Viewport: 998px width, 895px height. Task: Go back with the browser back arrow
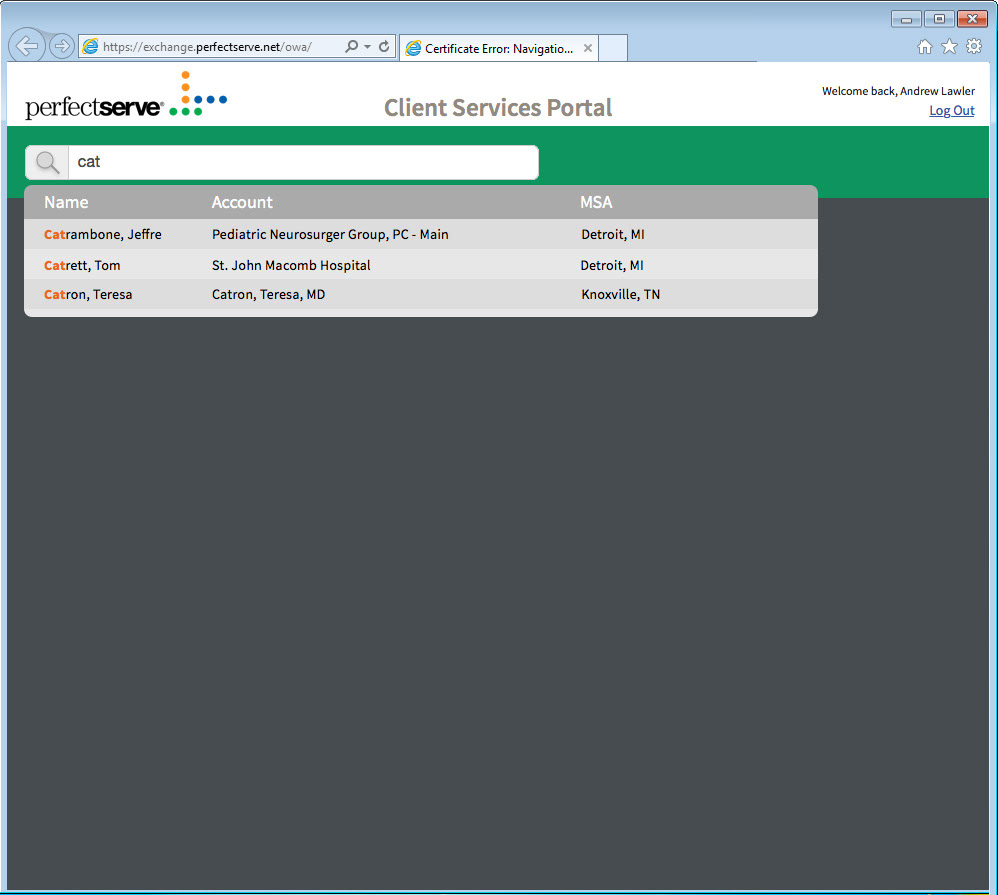click(27, 45)
